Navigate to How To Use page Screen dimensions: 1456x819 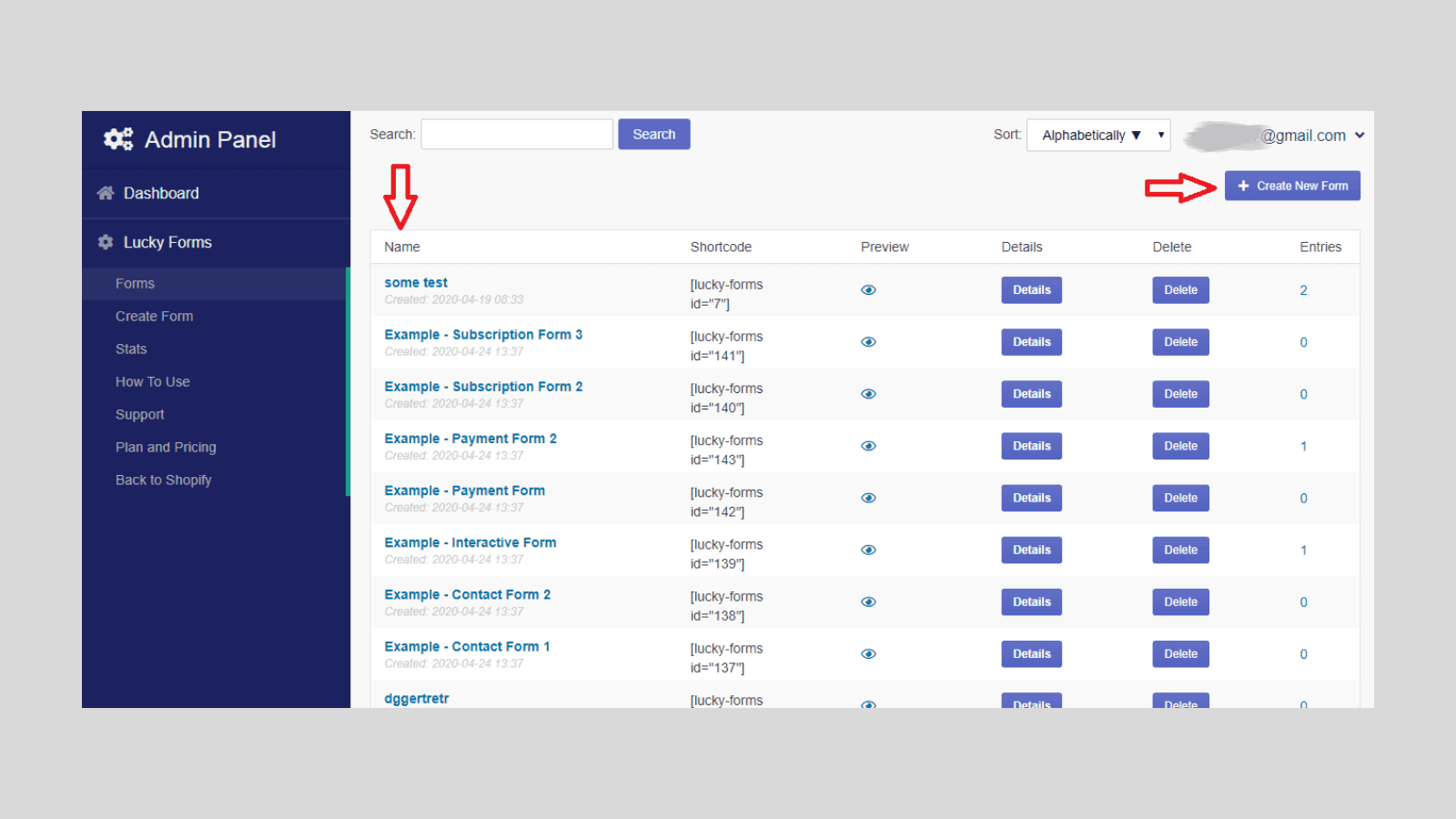[152, 381]
